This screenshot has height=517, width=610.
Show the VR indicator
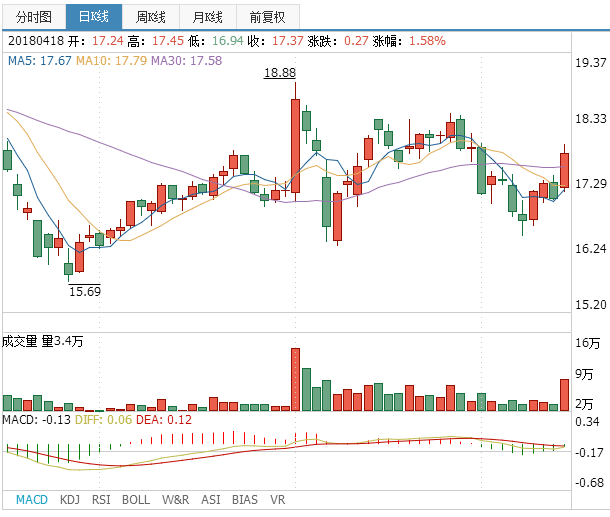click(277, 499)
